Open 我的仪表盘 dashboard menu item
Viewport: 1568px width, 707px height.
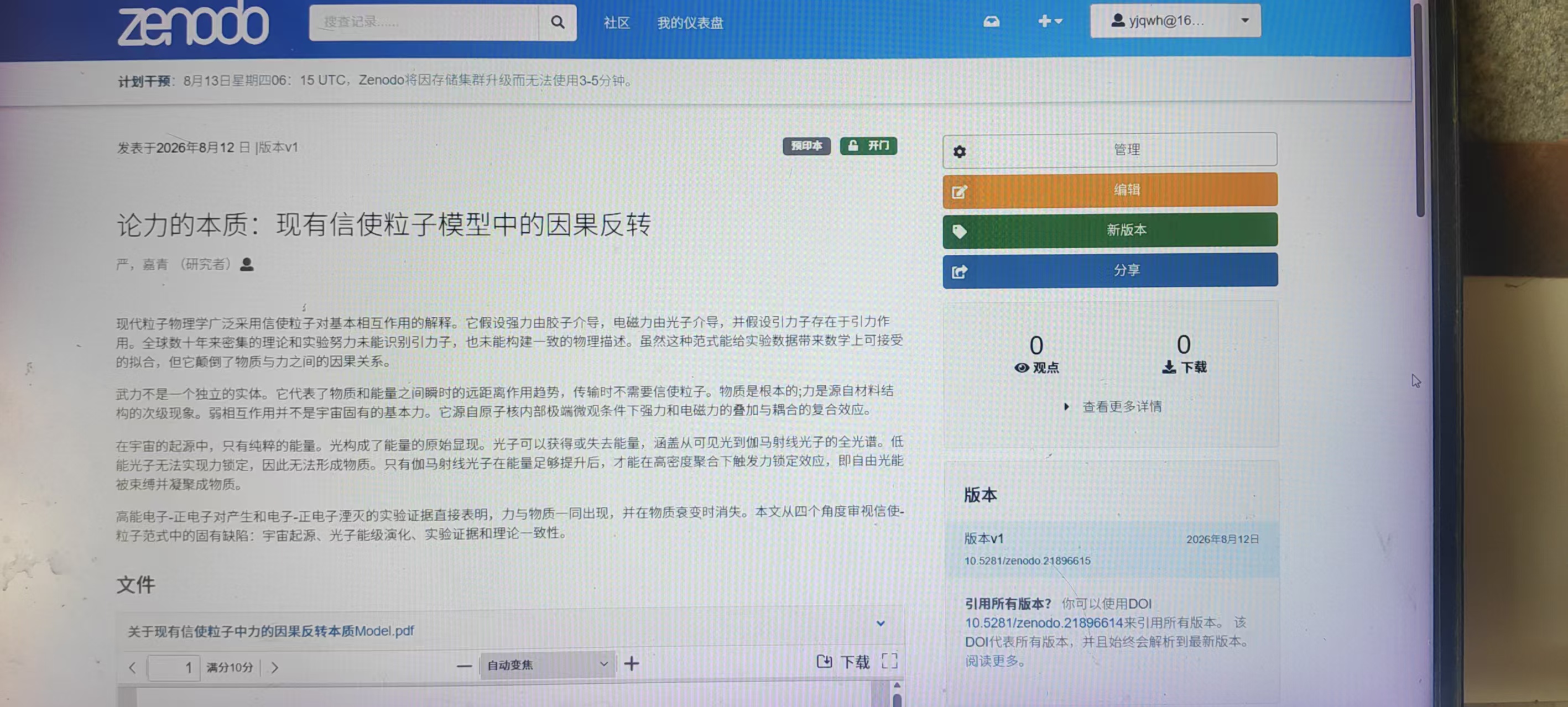(690, 23)
